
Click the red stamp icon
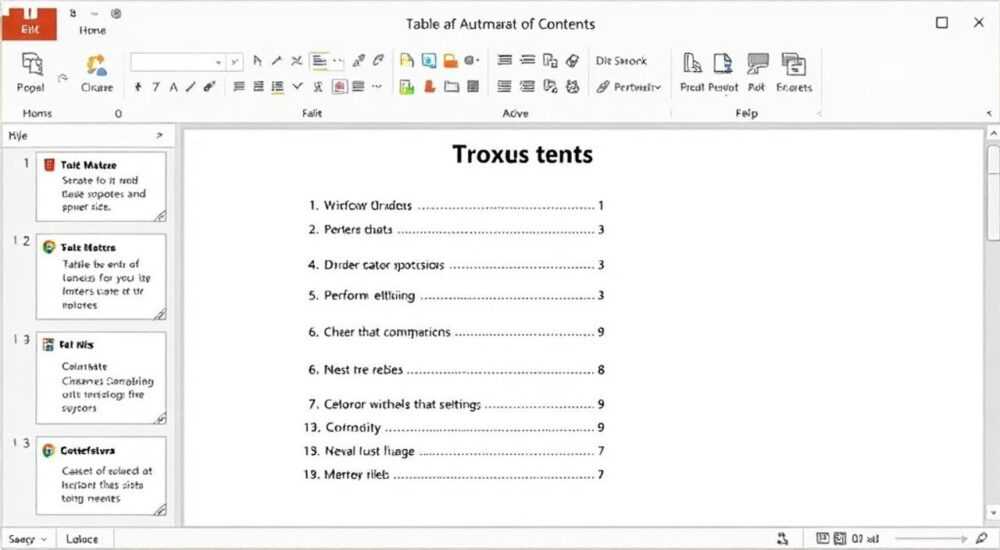430,87
